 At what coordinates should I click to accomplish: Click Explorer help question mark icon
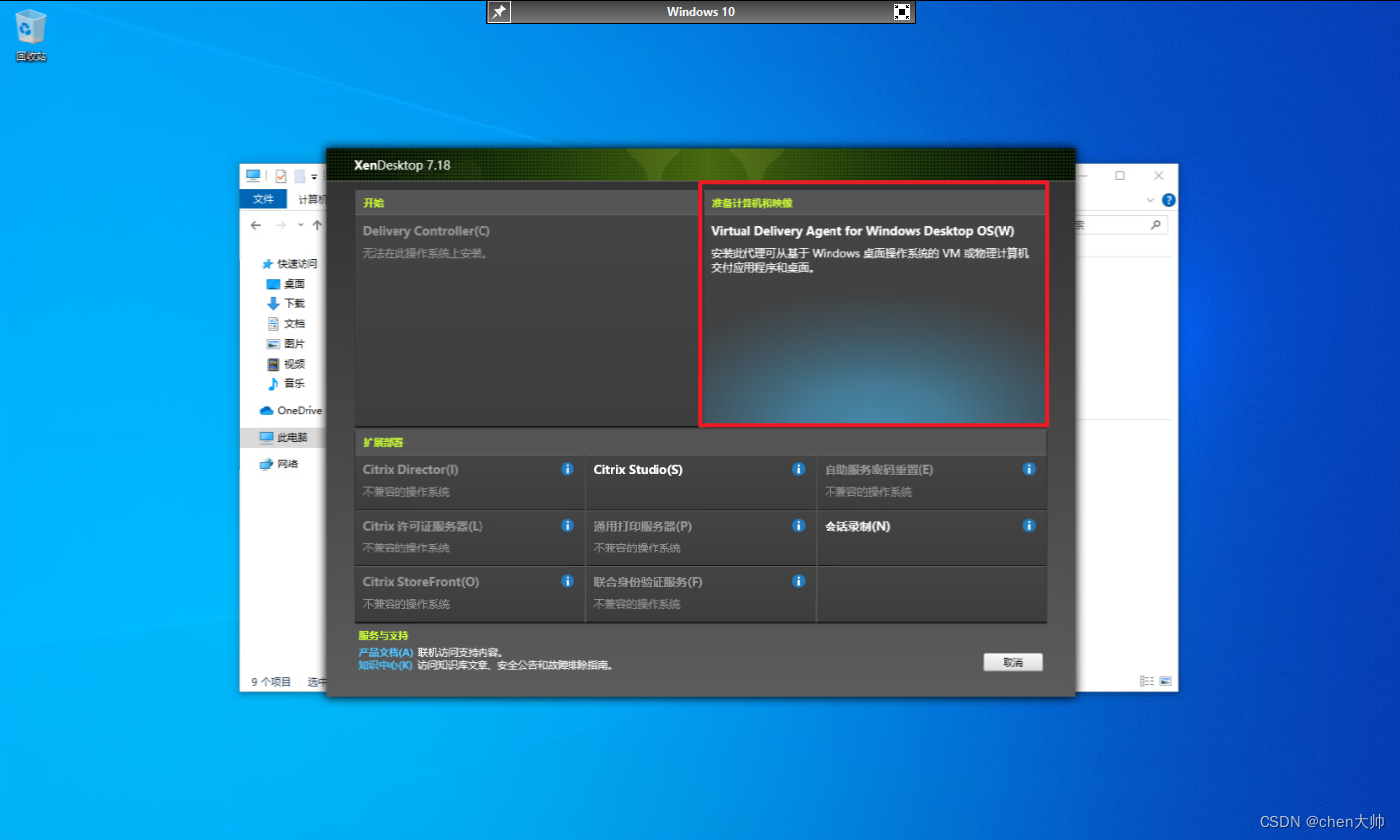tap(1169, 200)
